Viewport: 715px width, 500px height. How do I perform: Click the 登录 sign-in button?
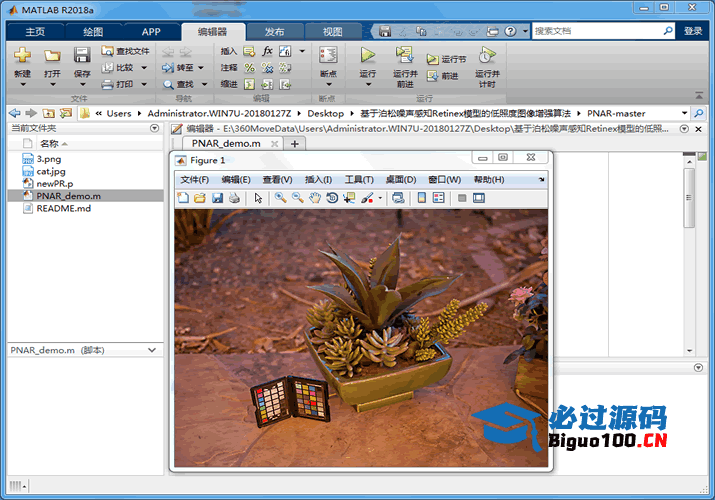point(693,31)
